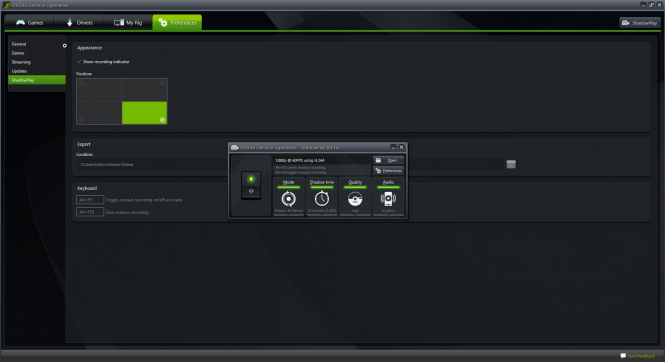The width and height of the screenshot is (665, 362).
Task: Flip the ShadowPlay on/off power switch
Action: pos(251,185)
